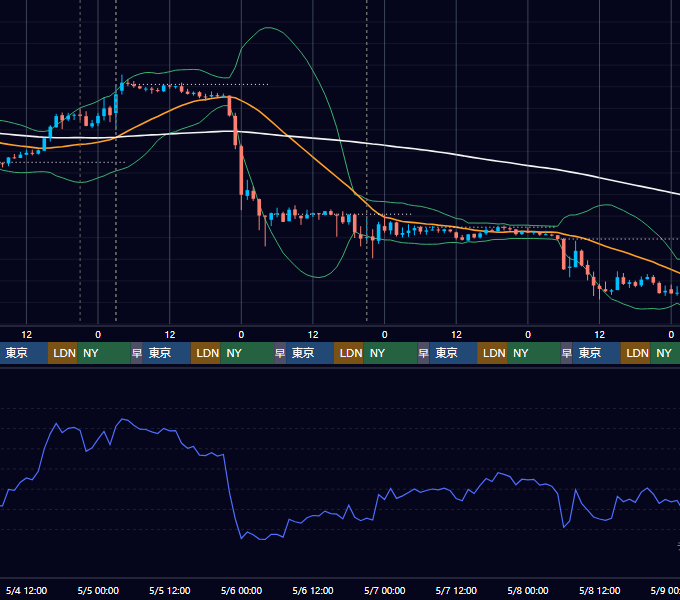Click the 5/8 00:00 date label

[528, 590]
